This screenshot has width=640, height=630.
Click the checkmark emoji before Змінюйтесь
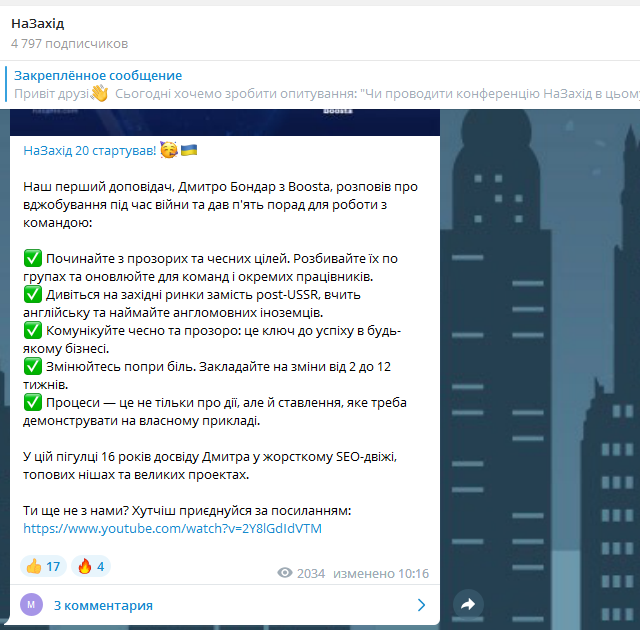[33, 366]
